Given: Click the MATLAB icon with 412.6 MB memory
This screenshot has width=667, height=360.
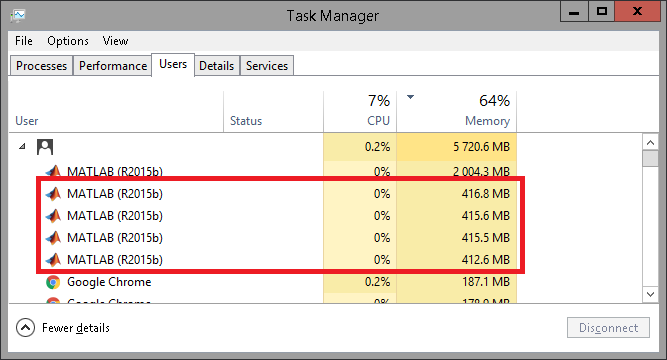Looking at the screenshot, I should pyautogui.click(x=53, y=260).
